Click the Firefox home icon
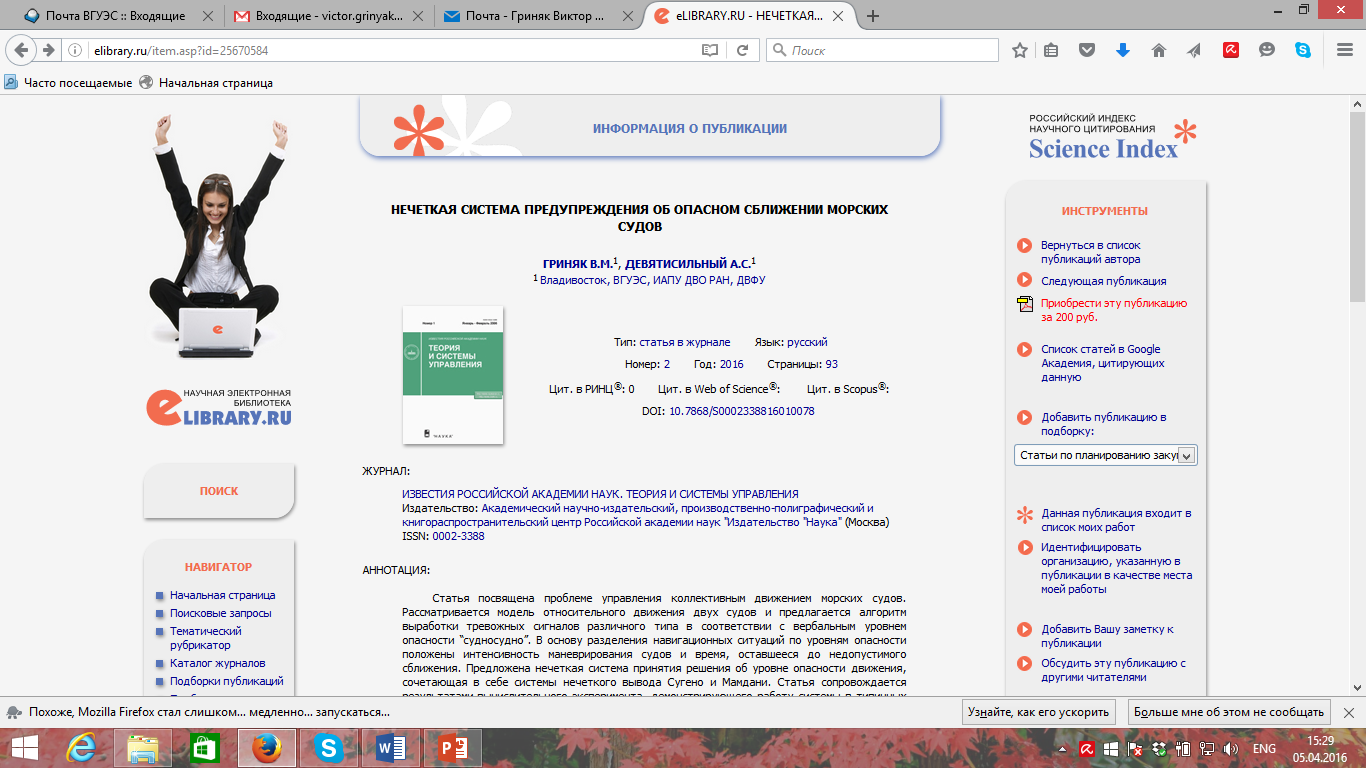Screen dimensions: 1366x768 (x=1159, y=50)
